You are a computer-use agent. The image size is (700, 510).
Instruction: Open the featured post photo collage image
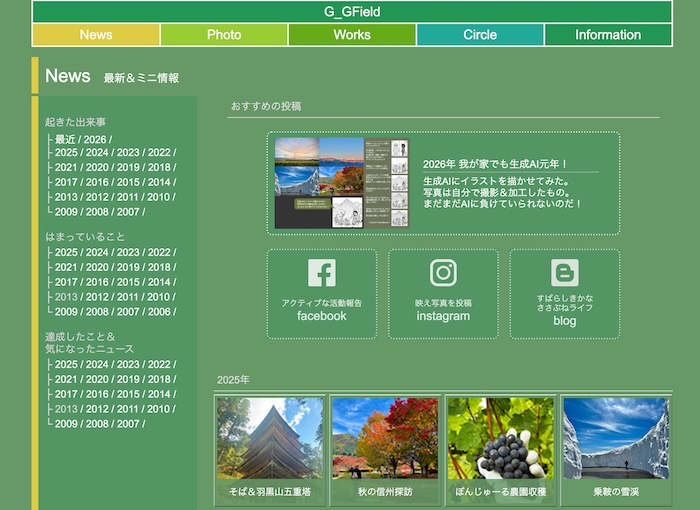click(x=341, y=183)
